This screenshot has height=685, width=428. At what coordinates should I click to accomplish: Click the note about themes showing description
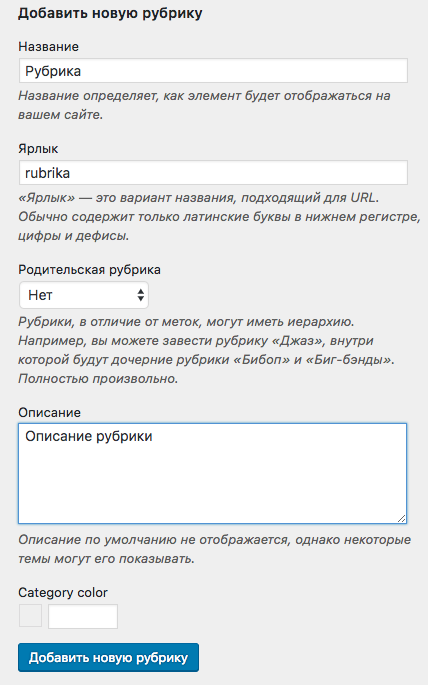[x=214, y=549]
